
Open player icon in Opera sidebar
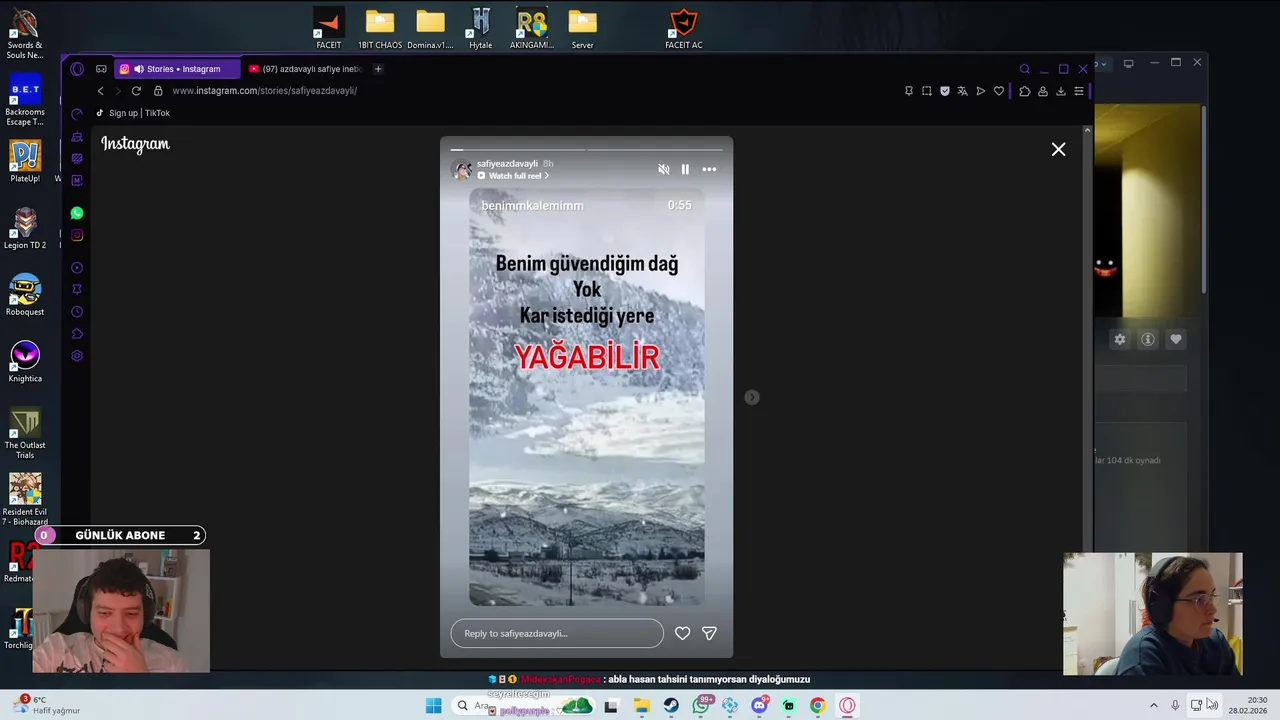(77, 268)
